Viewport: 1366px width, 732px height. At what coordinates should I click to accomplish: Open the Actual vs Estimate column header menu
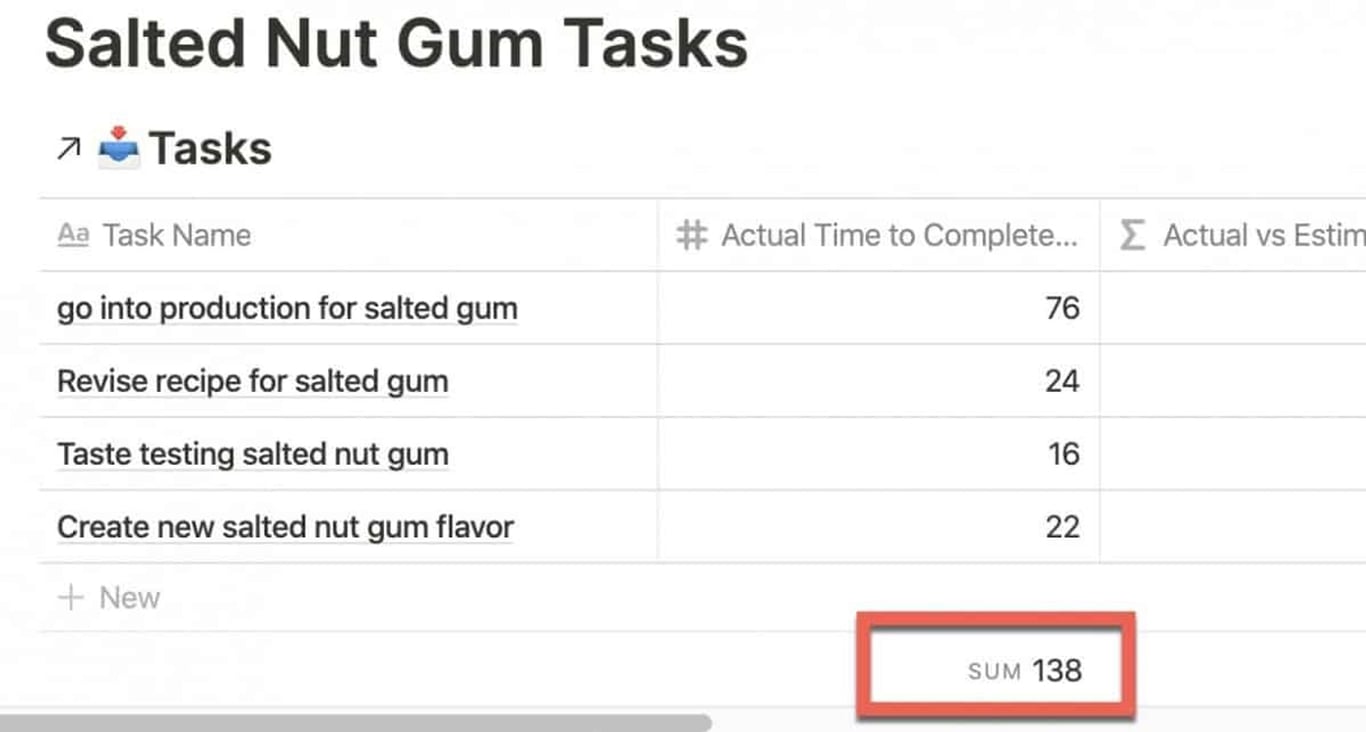1233,235
